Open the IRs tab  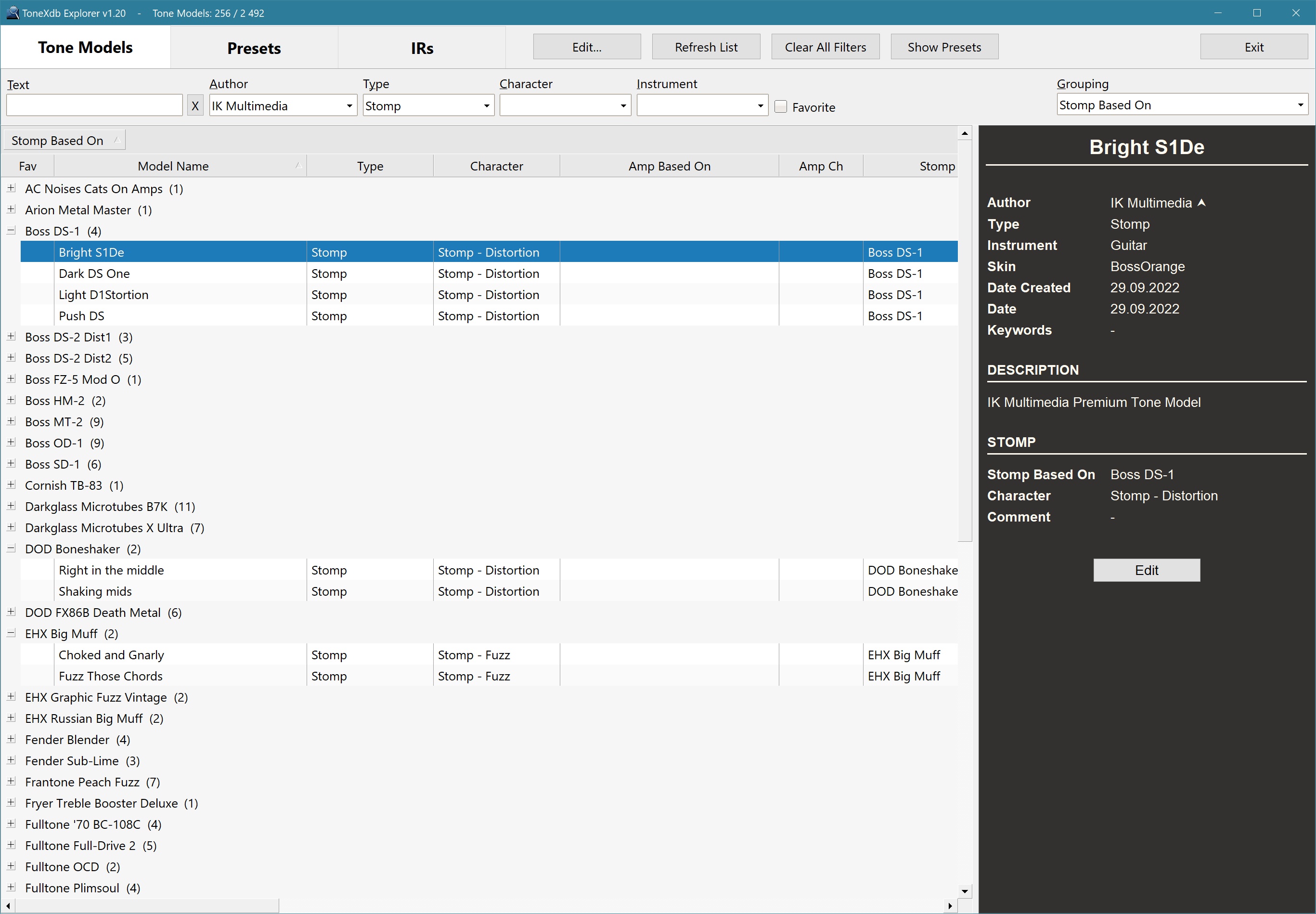422,48
